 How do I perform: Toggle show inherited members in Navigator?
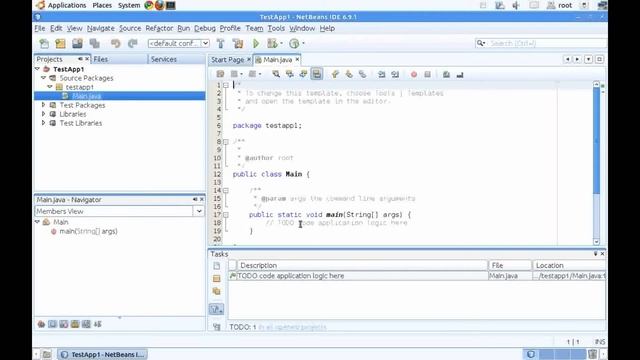(41, 324)
